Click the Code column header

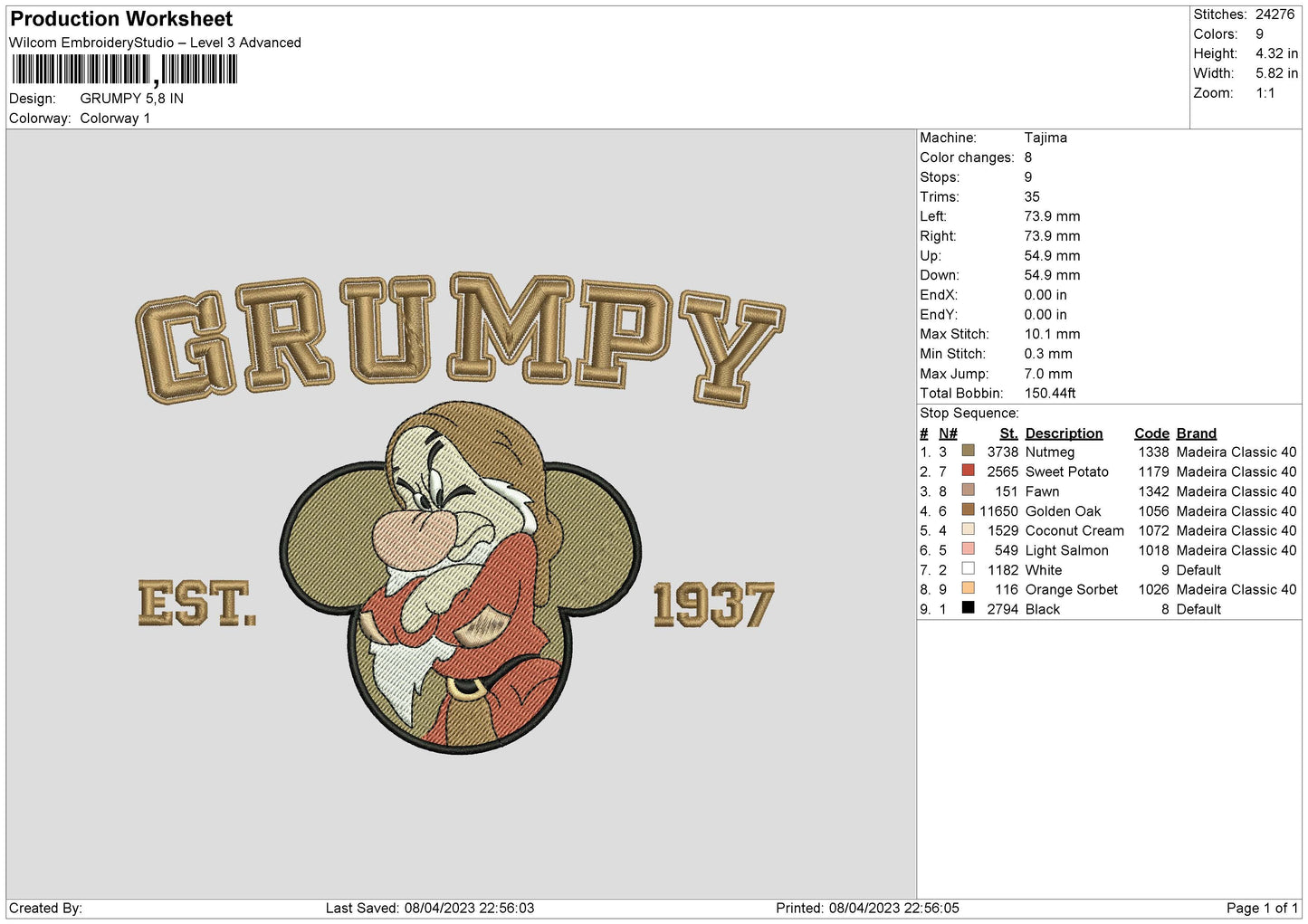(1151, 433)
